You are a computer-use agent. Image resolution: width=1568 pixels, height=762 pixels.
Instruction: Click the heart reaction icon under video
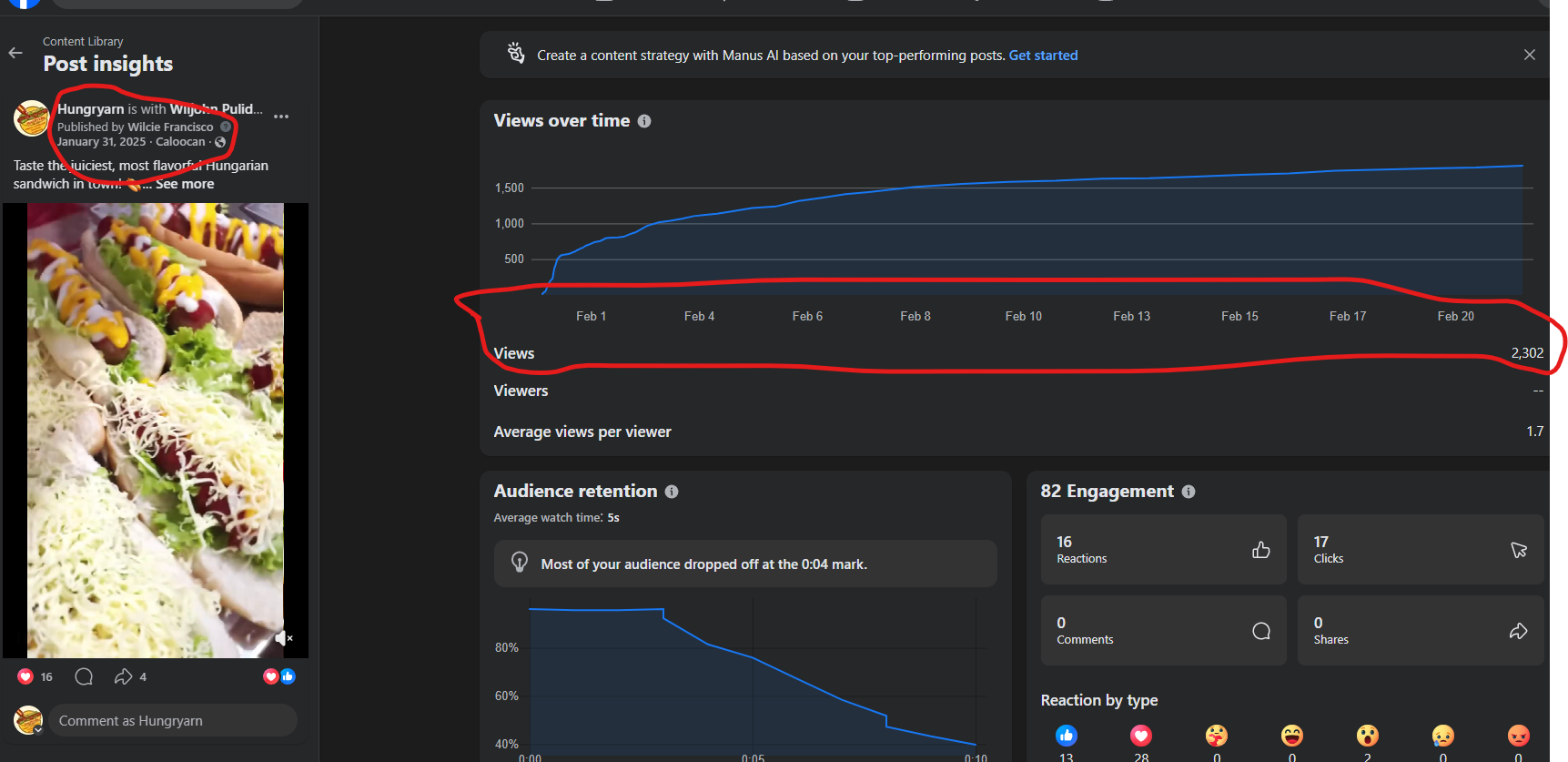25,676
